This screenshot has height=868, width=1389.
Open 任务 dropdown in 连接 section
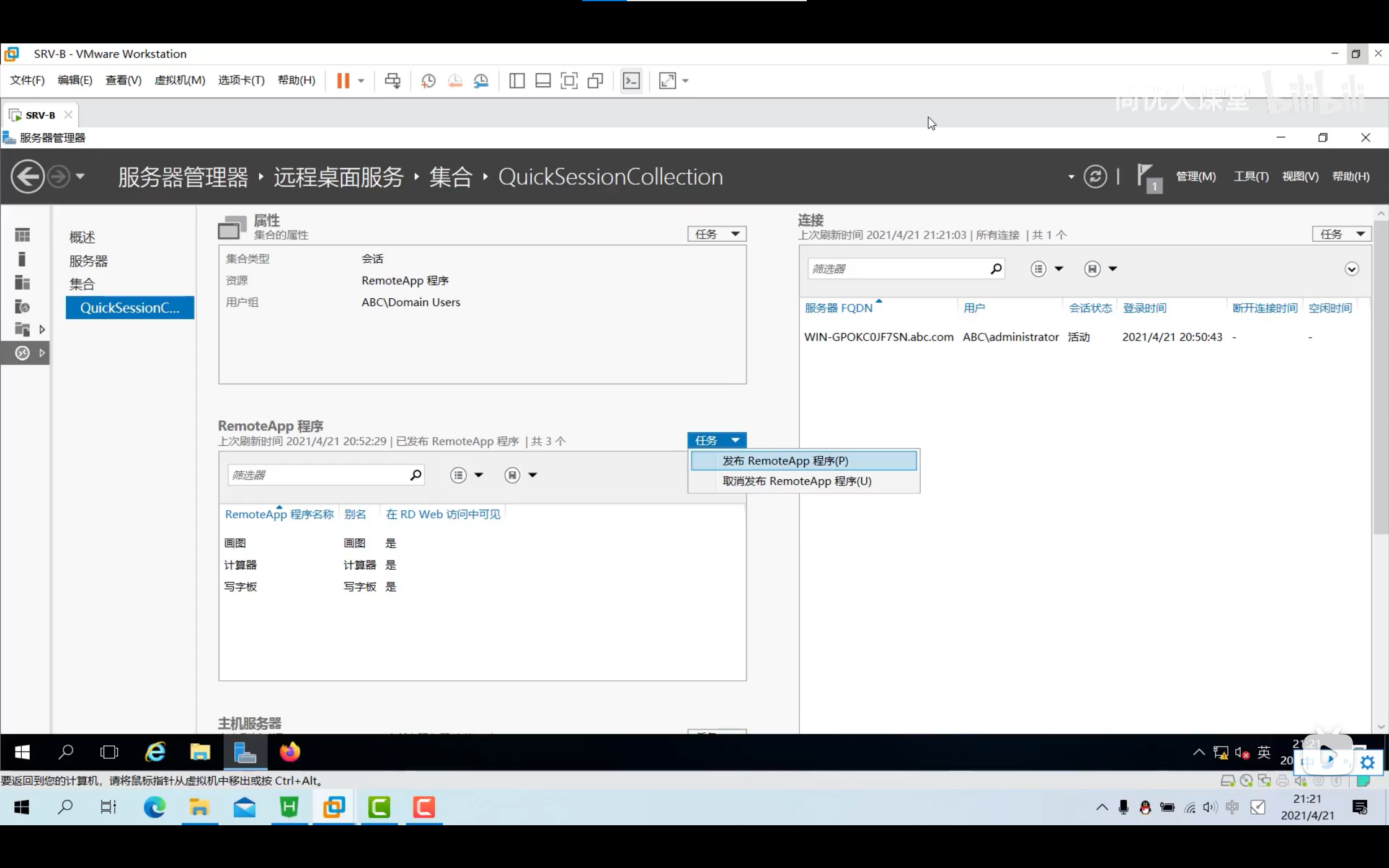pos(1342,234)
